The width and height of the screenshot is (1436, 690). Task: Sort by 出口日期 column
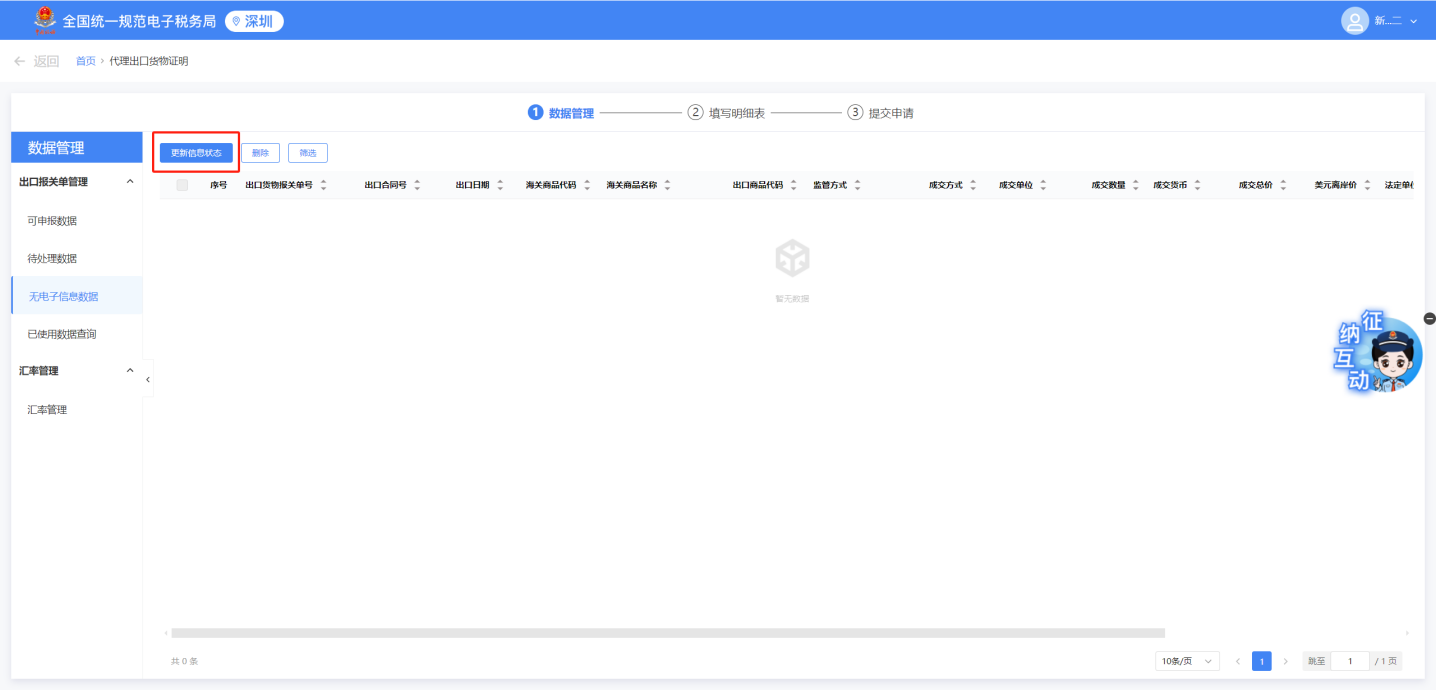(500, 185)
